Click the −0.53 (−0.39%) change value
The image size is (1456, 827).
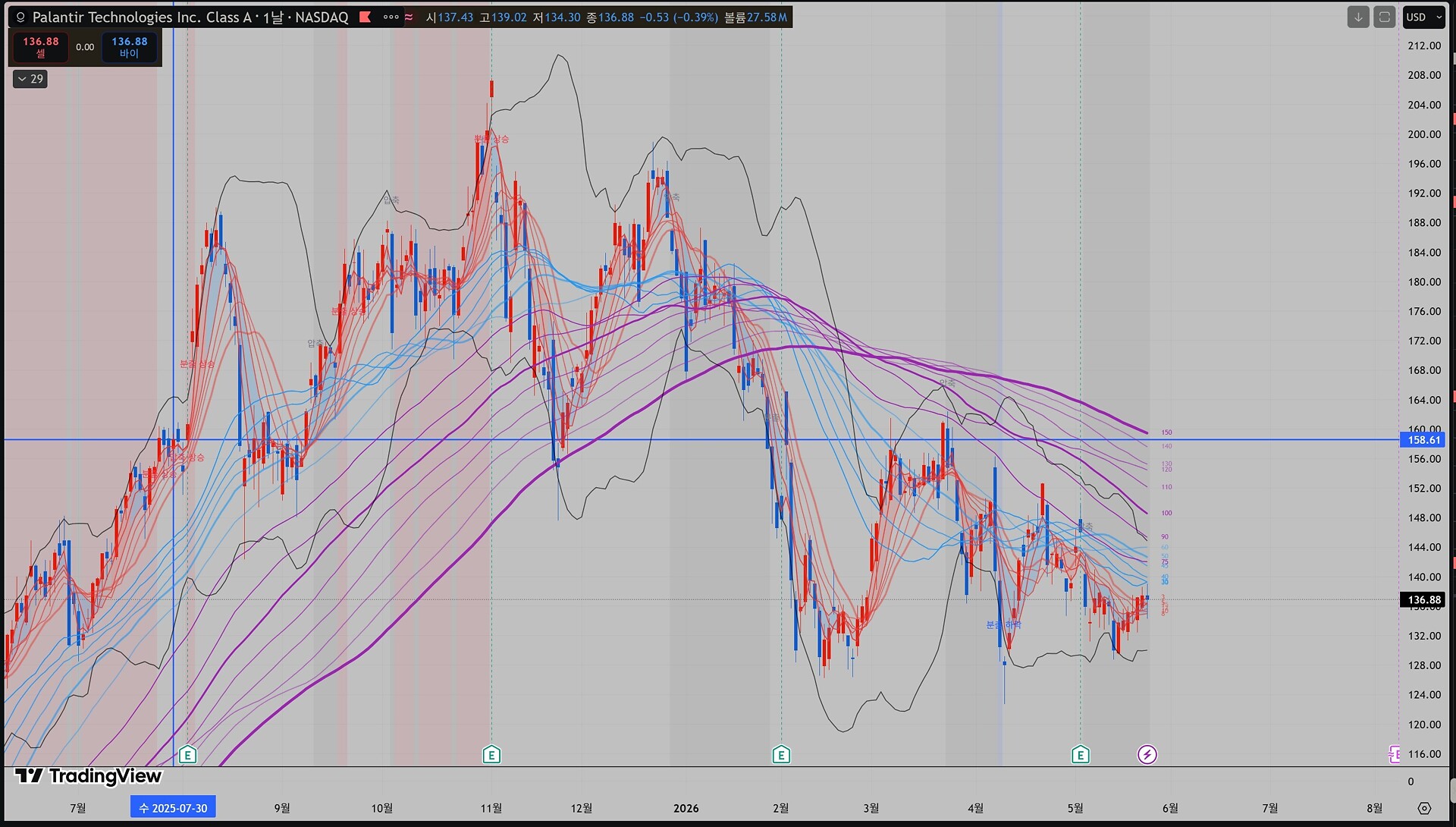point(679,17)
